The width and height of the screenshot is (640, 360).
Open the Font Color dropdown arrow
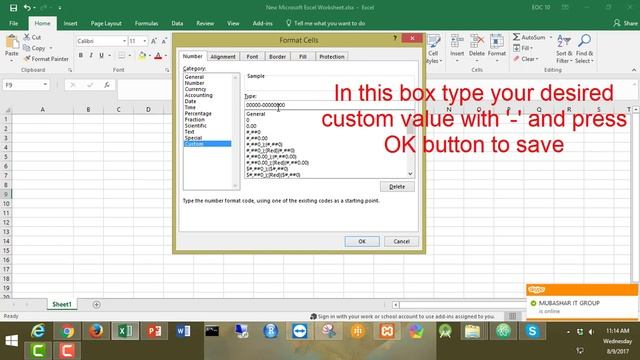tap(166, 56)
